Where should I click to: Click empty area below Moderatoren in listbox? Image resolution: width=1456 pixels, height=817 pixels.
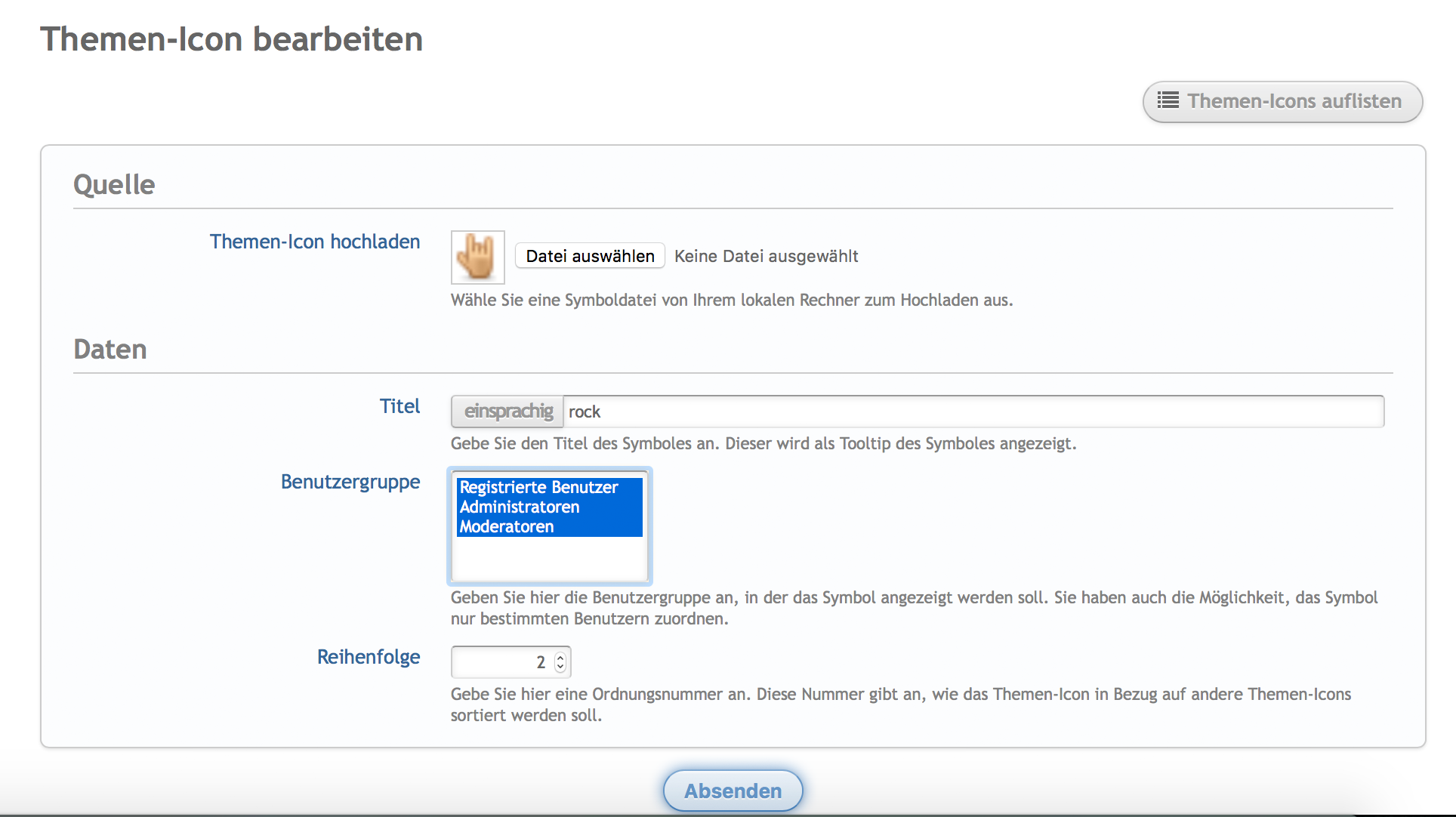pos(549,559)
